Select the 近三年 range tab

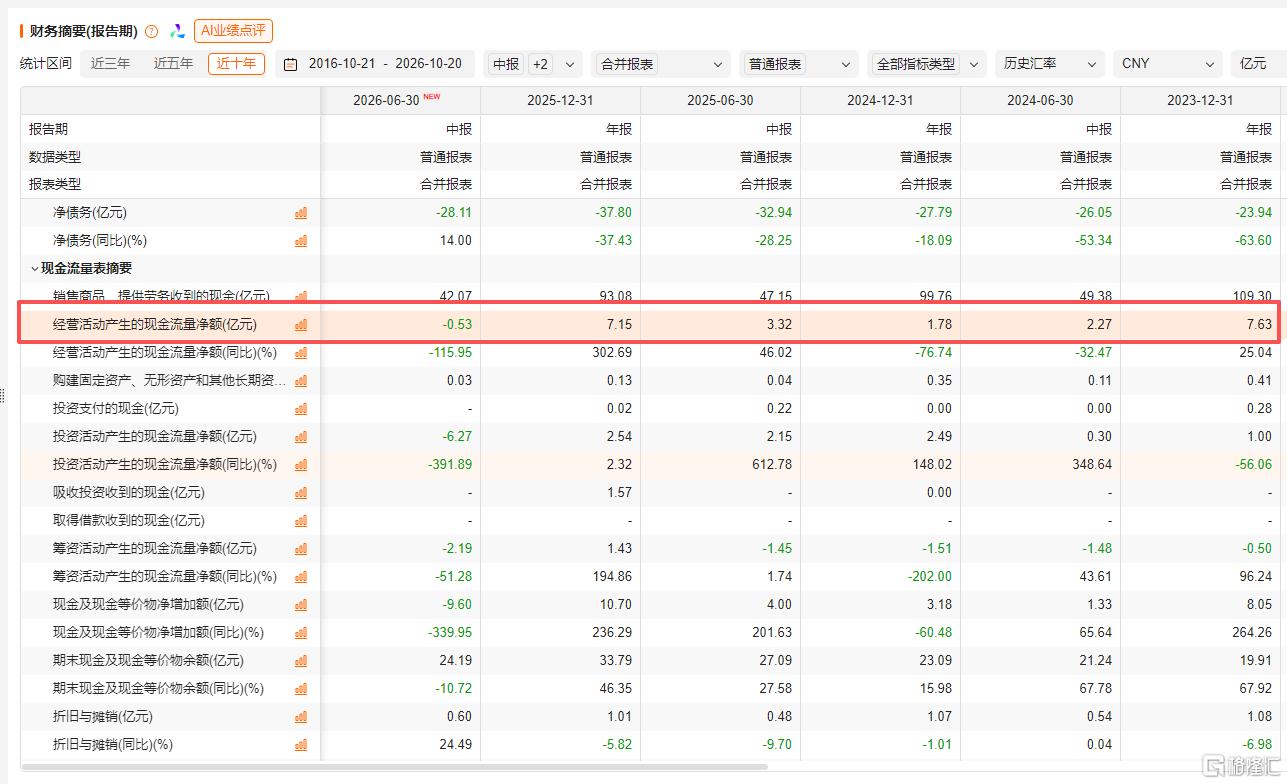110,64
